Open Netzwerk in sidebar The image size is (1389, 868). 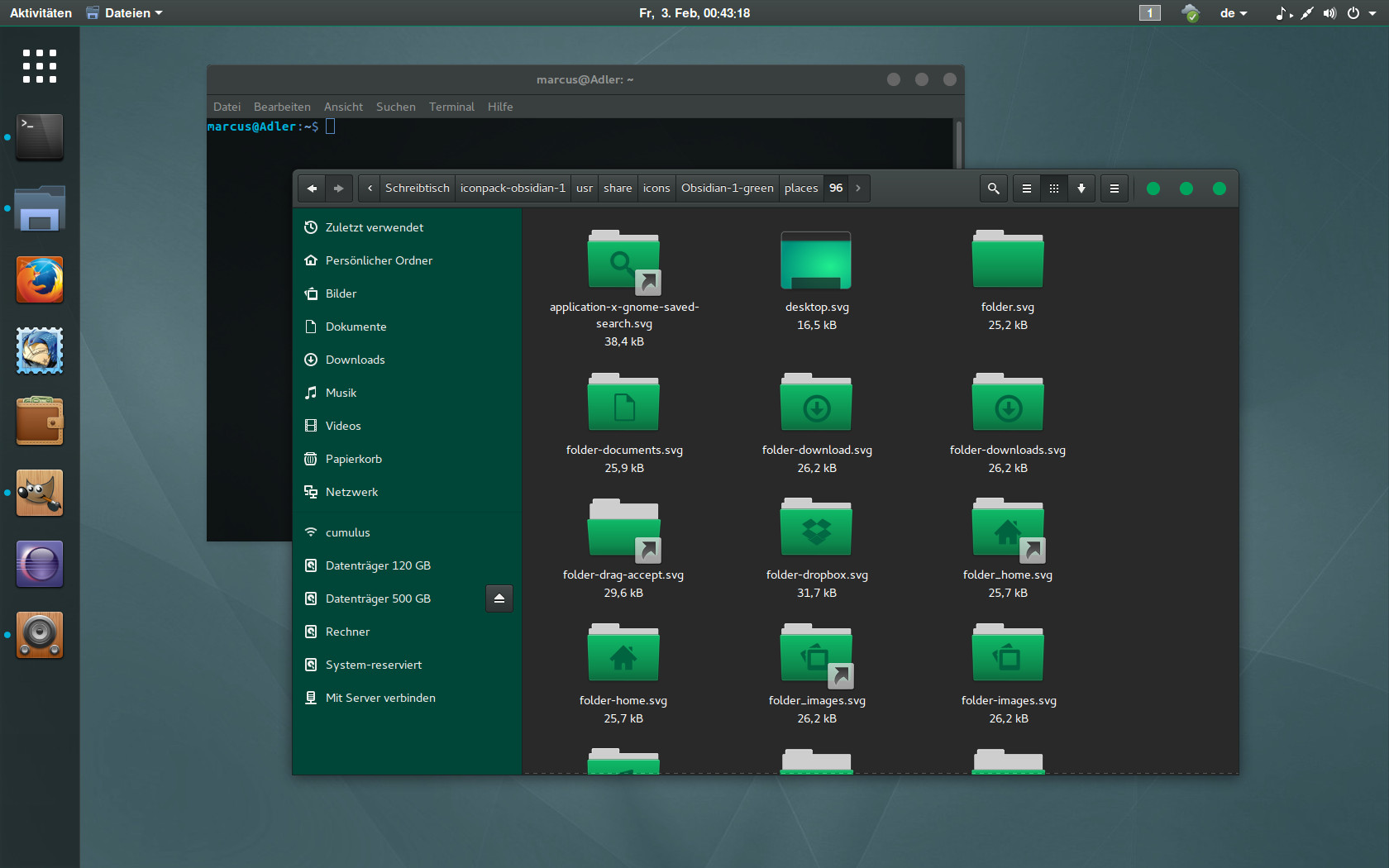[407, 492]
